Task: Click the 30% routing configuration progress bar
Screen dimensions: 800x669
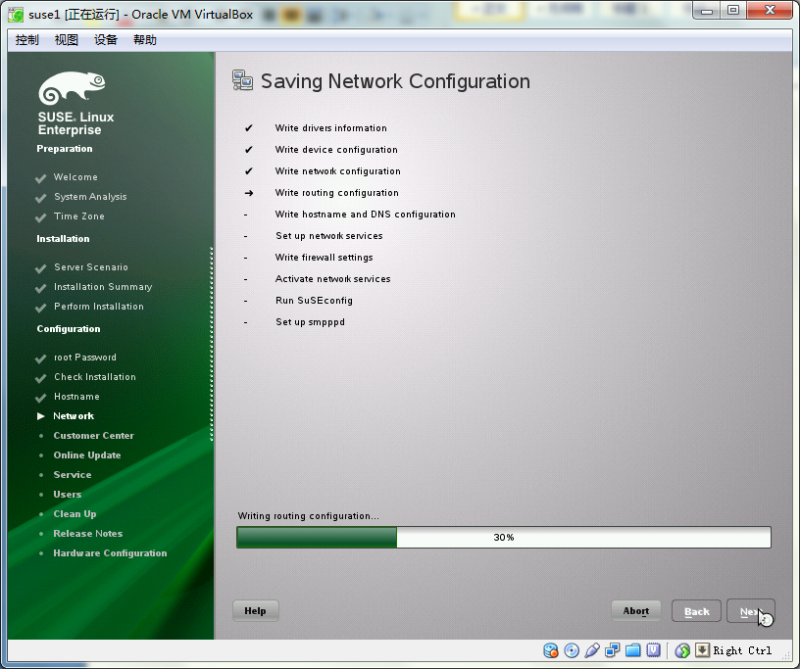Action: pos(503,537)
